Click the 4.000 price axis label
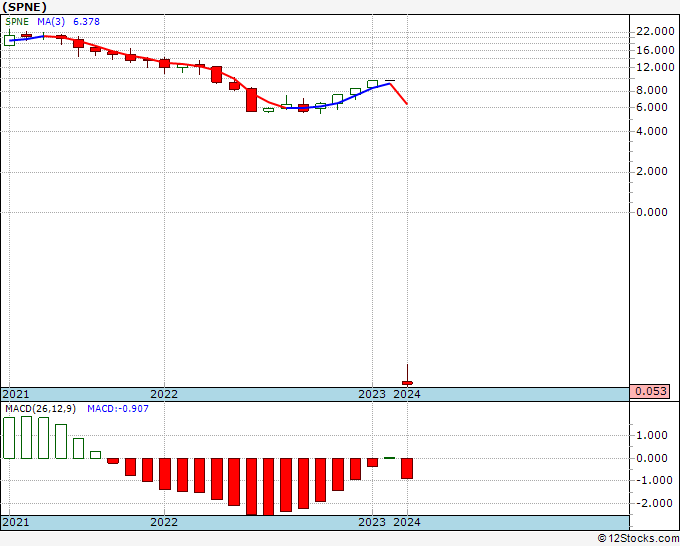Viewport: 680px width, 546px height. coord(651,131)
